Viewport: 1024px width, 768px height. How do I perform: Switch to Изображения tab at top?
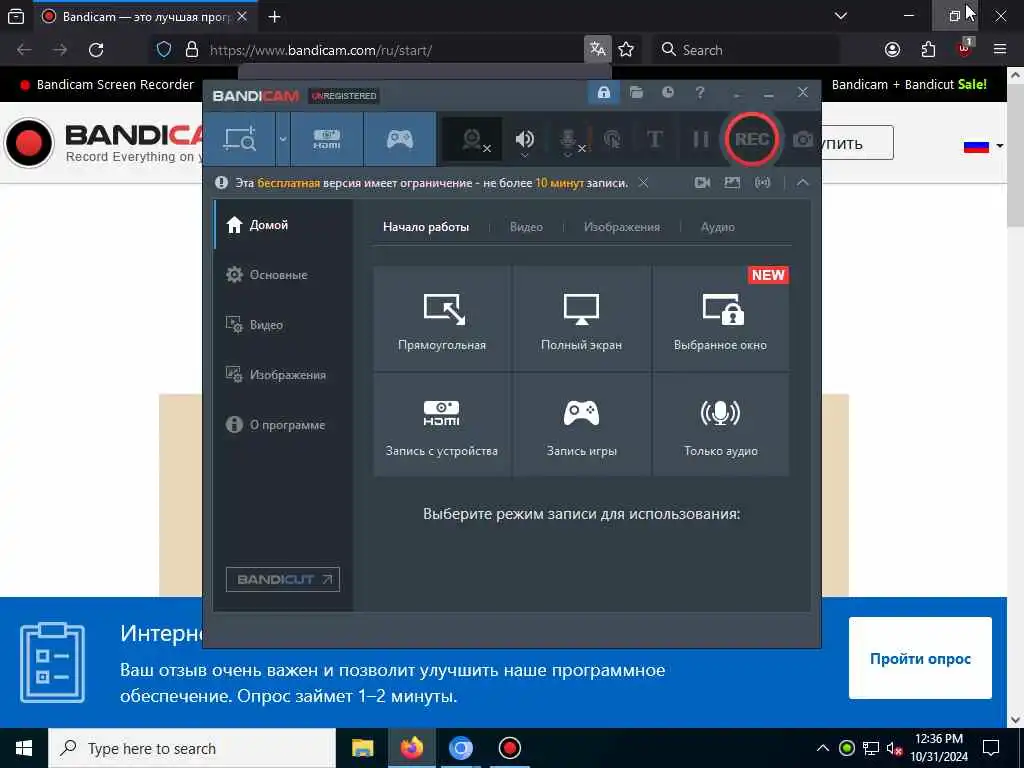[x=622, y=227]
